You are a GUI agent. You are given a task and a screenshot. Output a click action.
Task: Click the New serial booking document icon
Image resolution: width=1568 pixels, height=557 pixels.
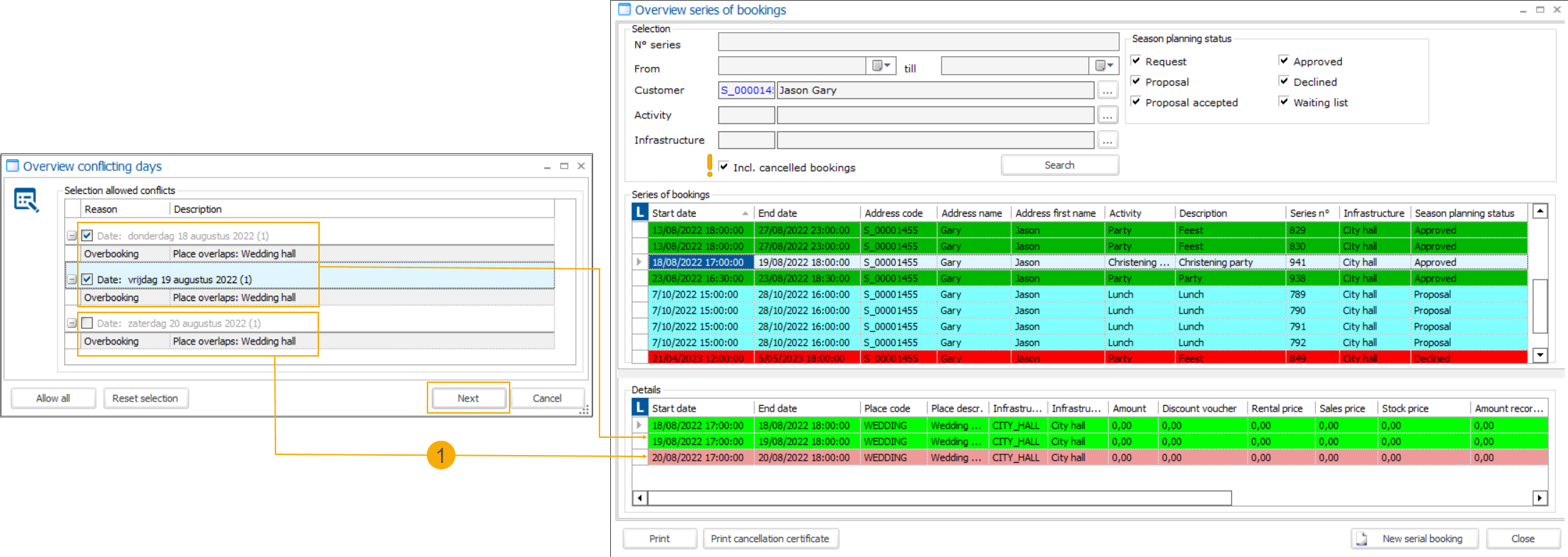(x=1362, y=538)
